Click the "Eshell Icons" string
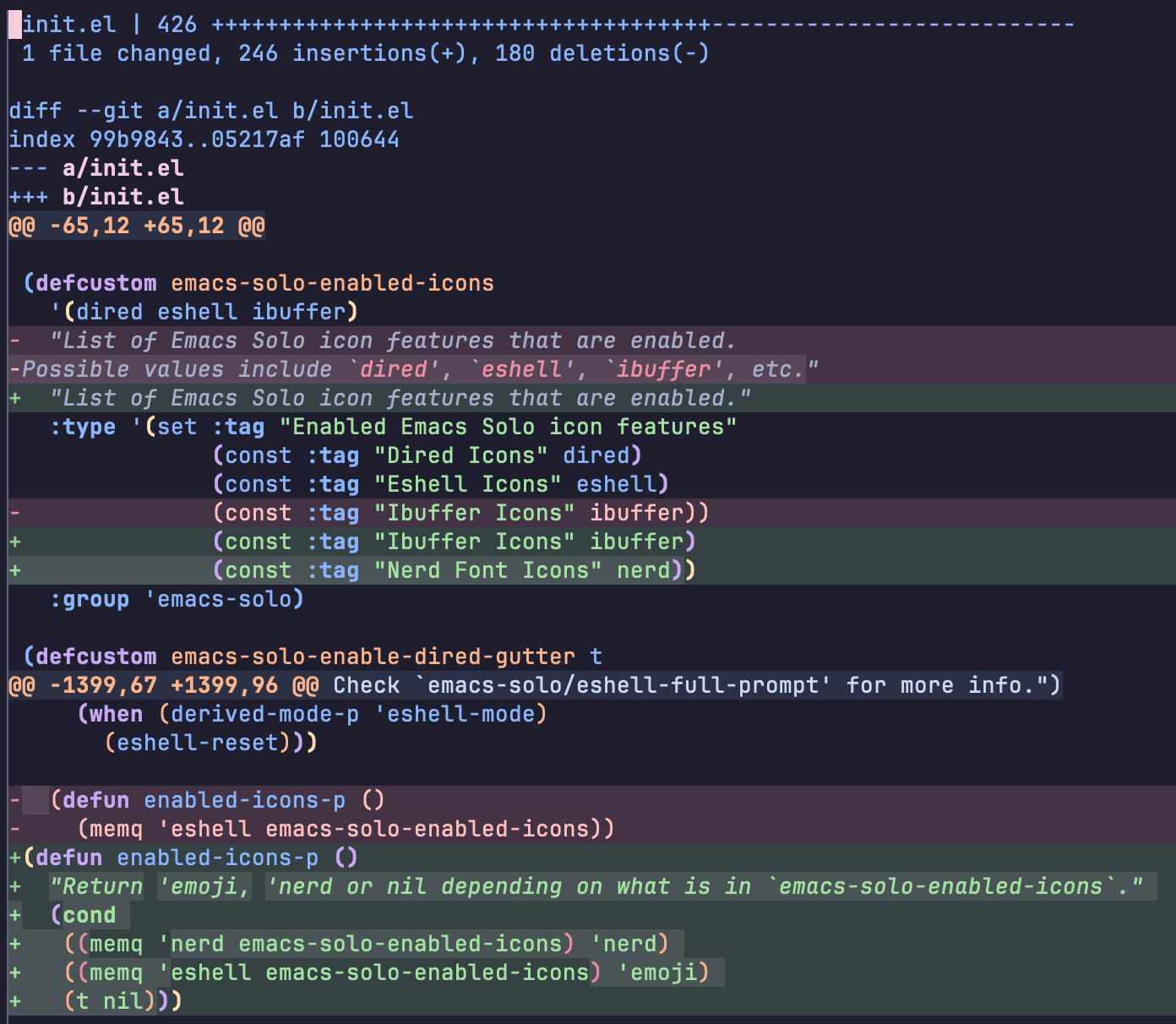 pos(467,484)
